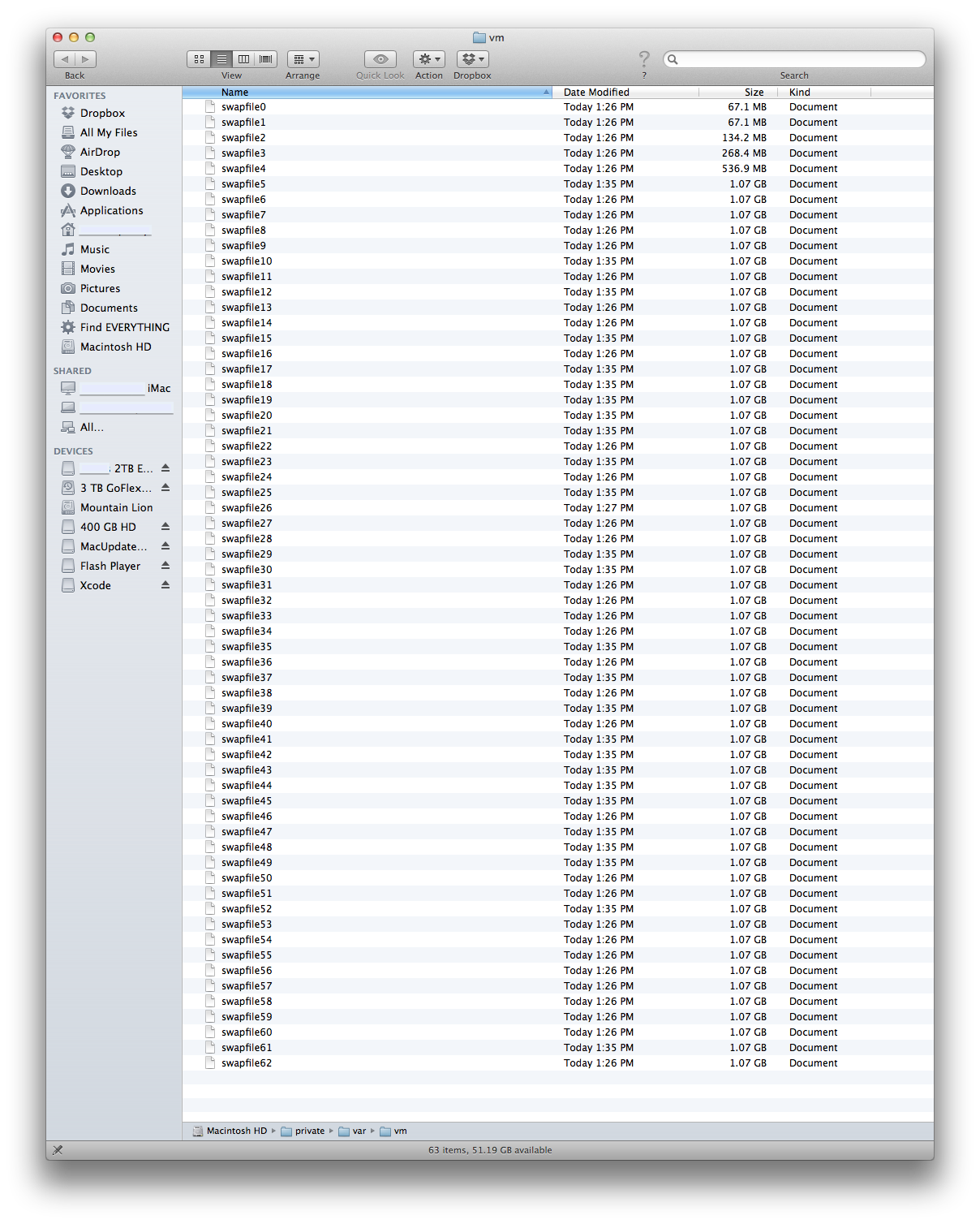Open Applications from the Favorites list

111,210
